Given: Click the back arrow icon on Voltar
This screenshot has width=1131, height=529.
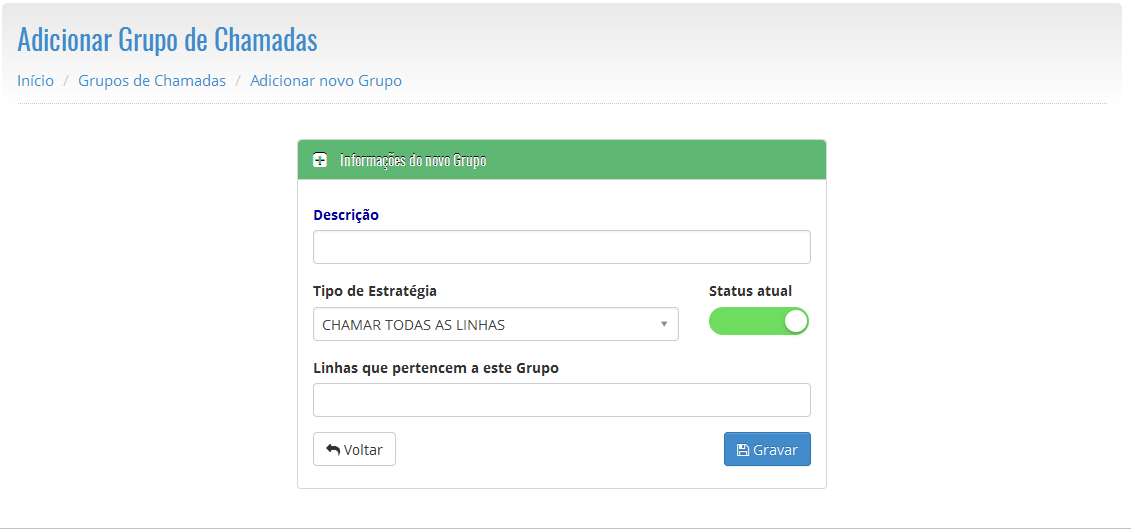Looking at the screenshot, I should click(x=333, y=450).
